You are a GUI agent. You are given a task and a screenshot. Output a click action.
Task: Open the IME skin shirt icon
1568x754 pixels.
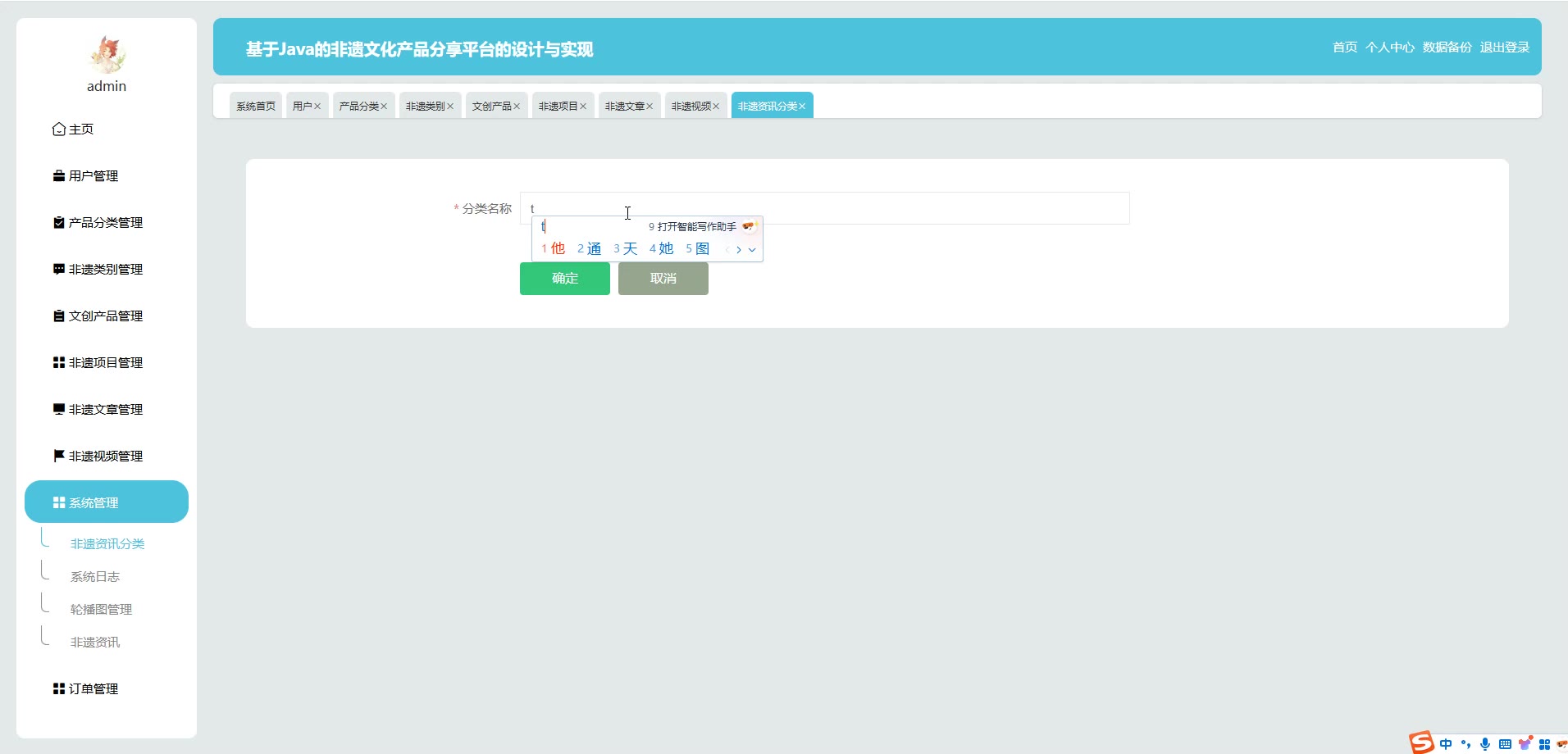pos(1525,744)
